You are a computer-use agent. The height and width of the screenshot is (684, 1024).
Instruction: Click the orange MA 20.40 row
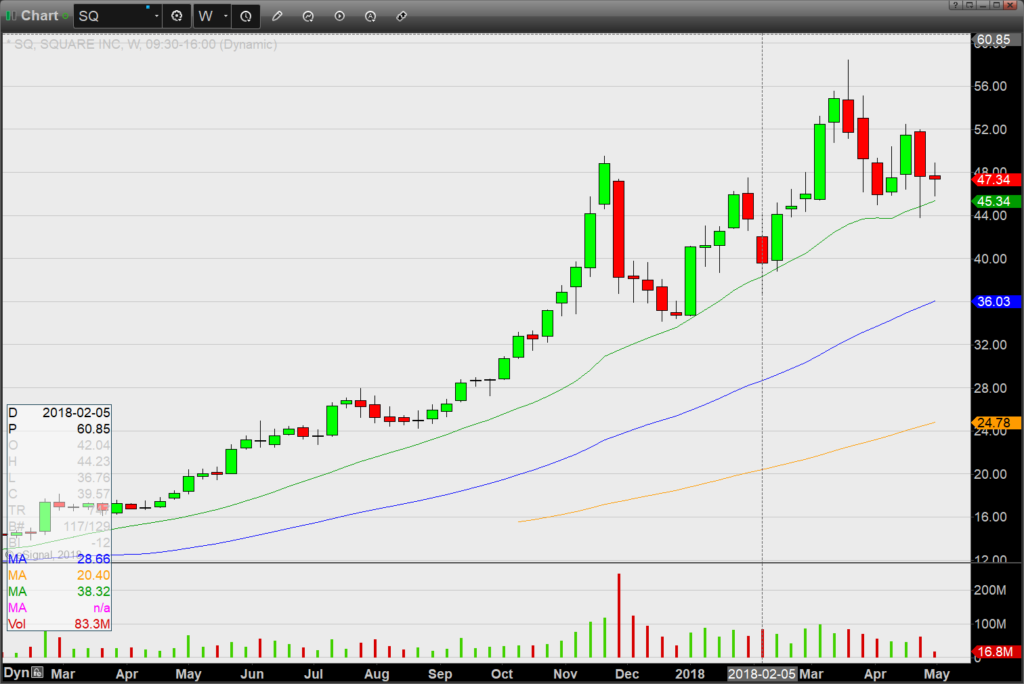coord(59,576)
